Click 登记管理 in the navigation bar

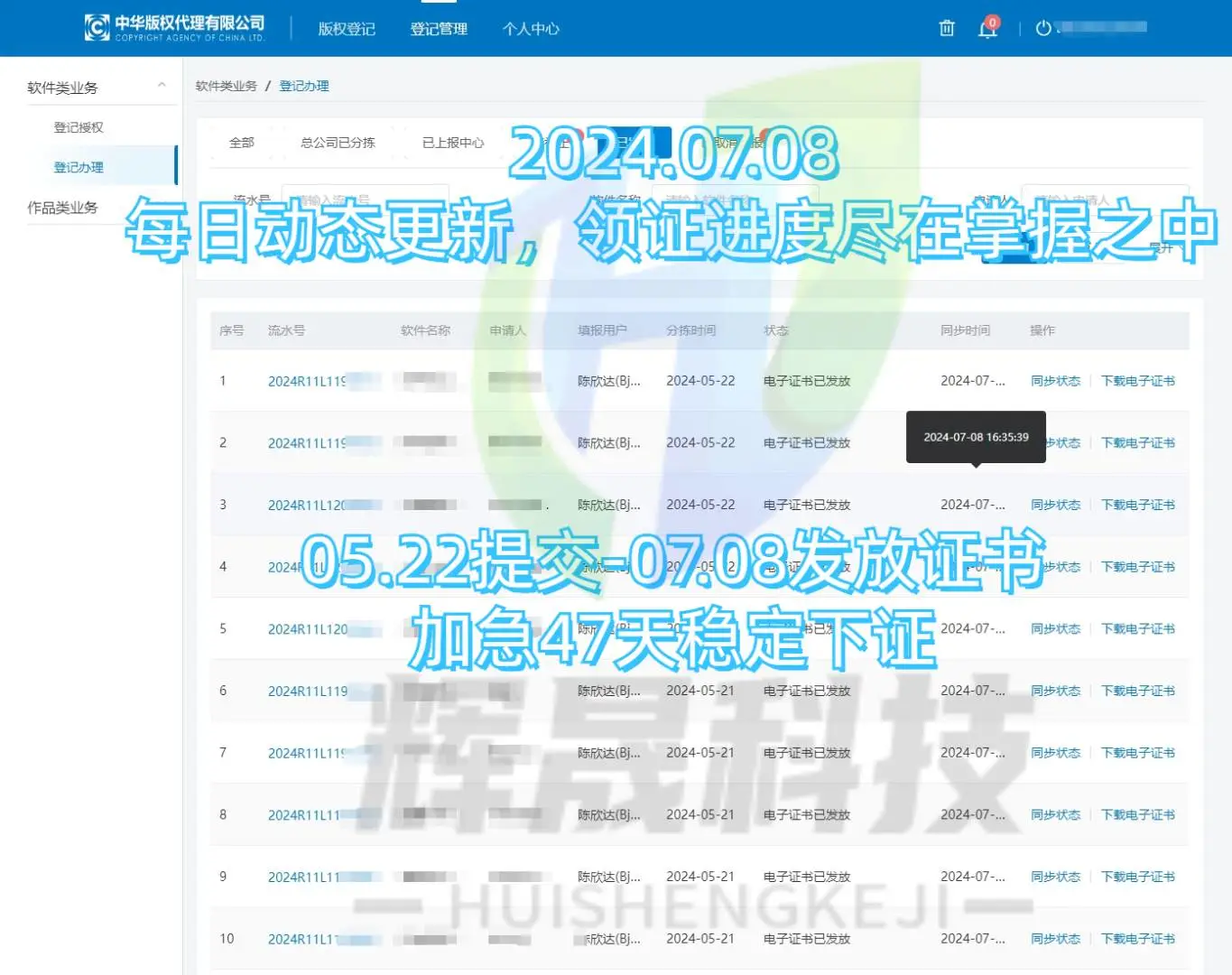click(x=439, y=28)
